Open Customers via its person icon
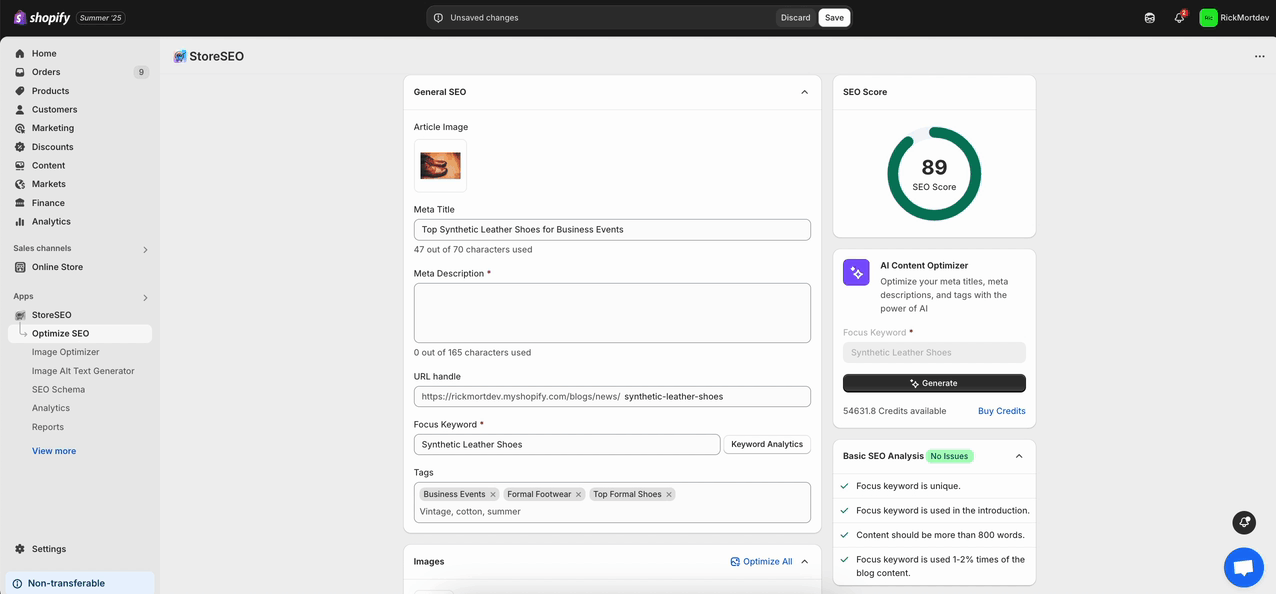 coord(20,110)
